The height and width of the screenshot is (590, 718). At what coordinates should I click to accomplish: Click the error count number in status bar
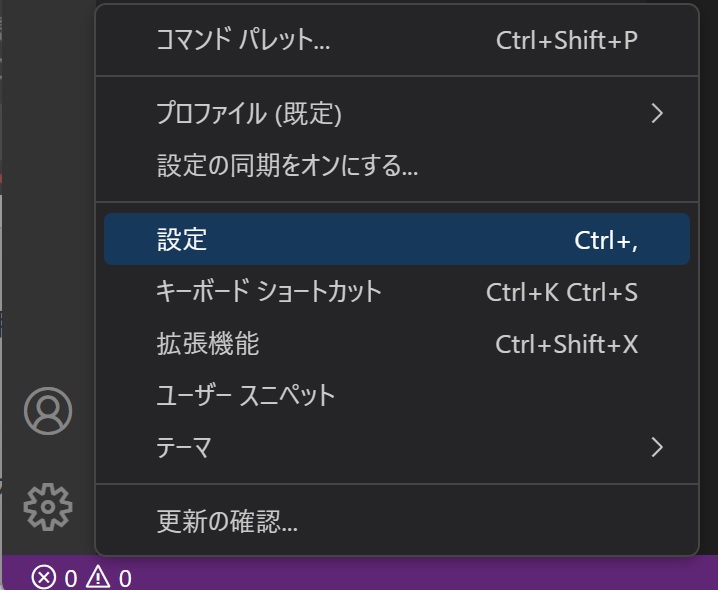point(71,579)
